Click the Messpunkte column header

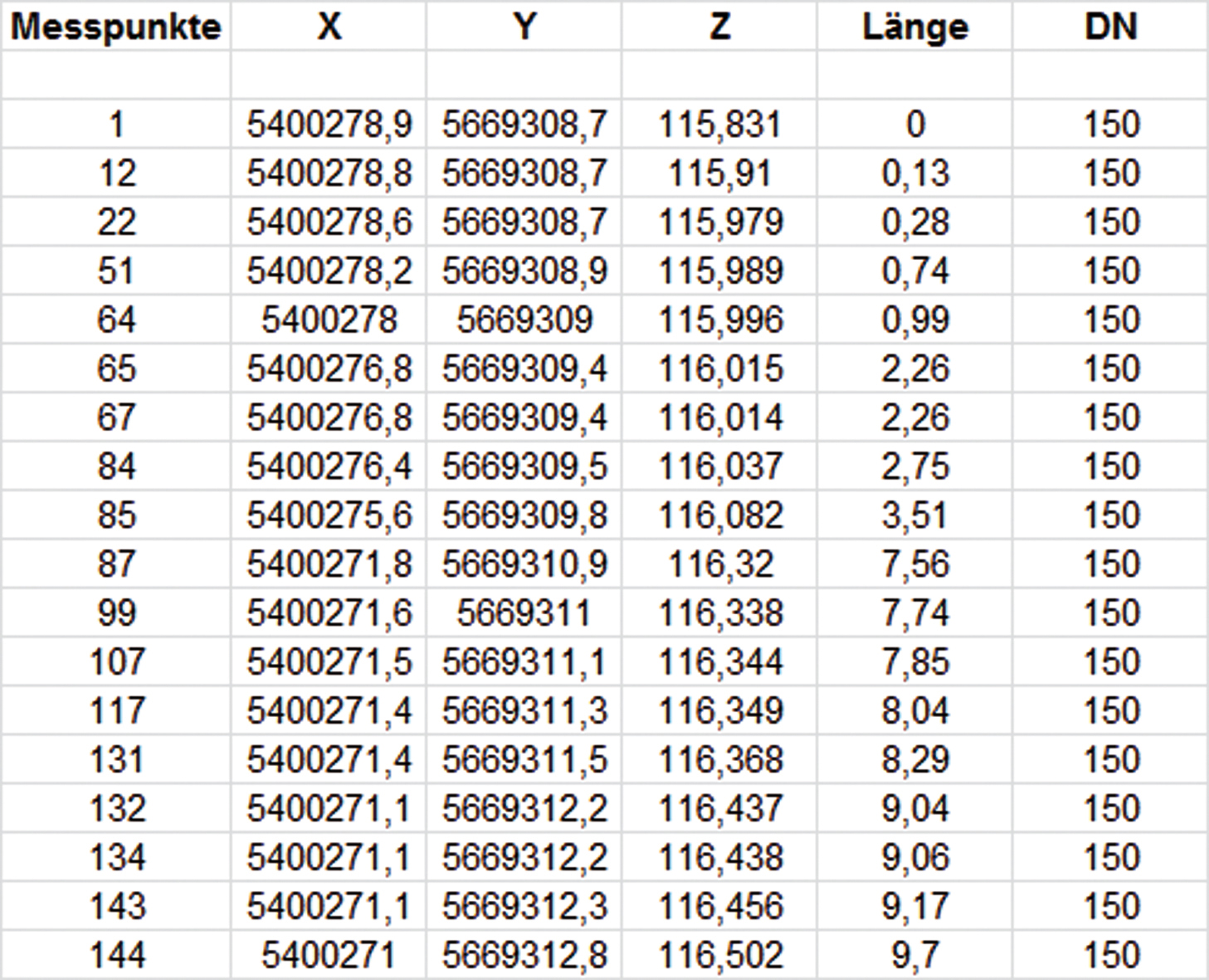pyautogui.click(x=115, y=27)
